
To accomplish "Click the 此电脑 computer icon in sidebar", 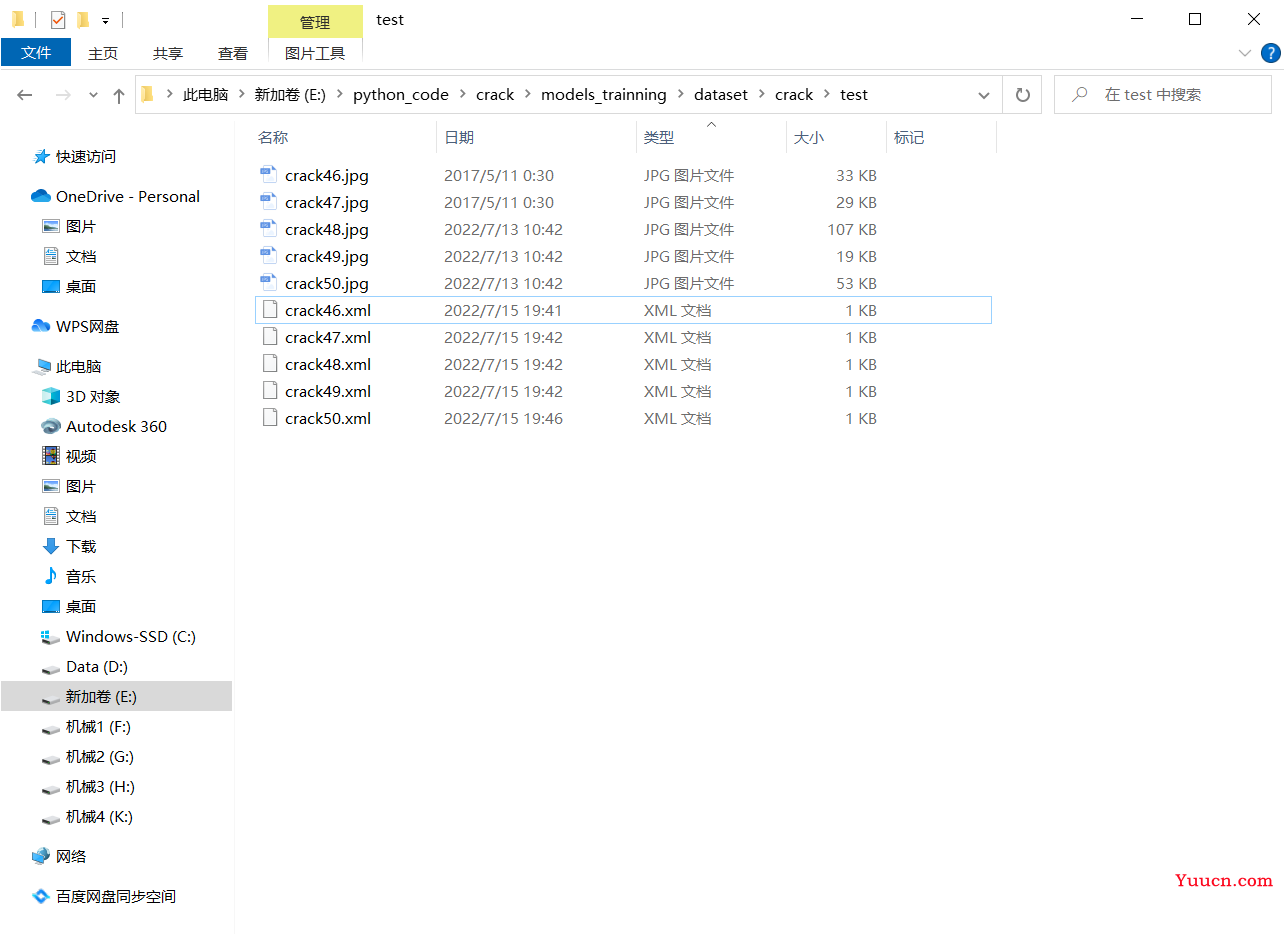I will coord(41,366).
